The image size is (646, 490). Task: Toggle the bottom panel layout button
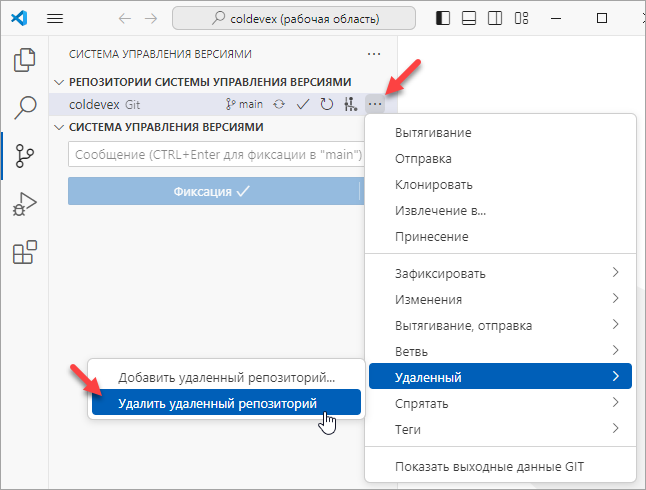click(470, 19)
